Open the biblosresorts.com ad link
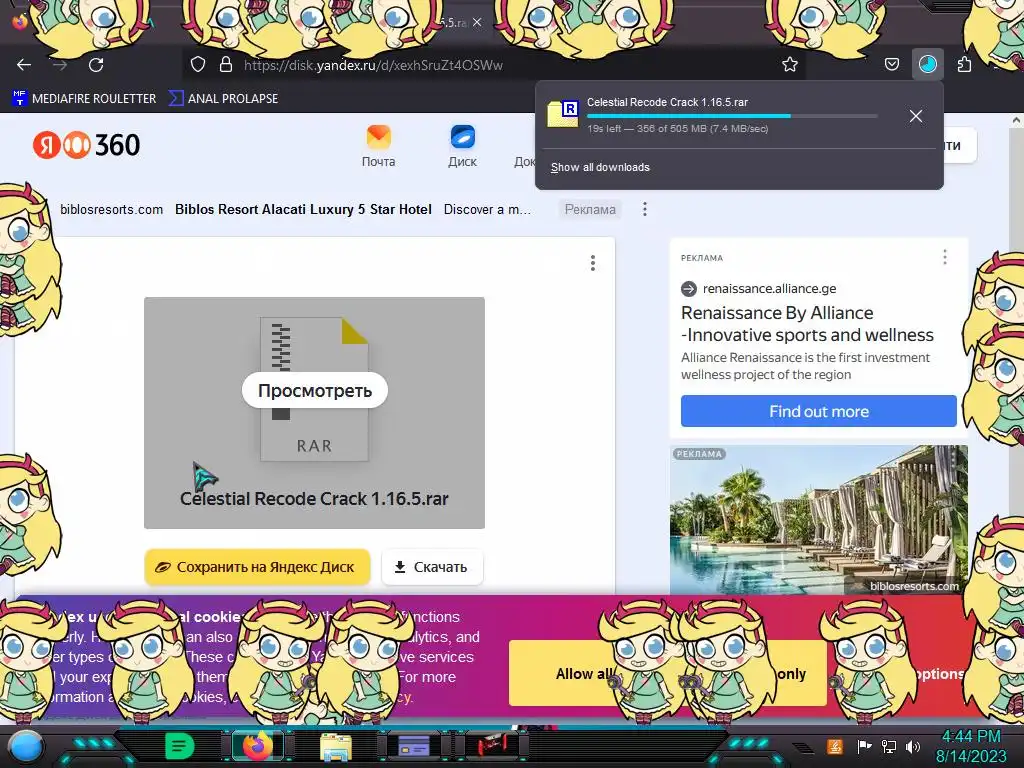 coord(112,210)
